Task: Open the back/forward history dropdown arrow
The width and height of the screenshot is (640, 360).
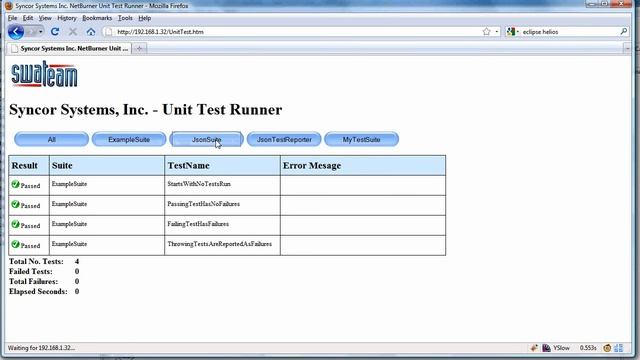Action: (41, 32)
